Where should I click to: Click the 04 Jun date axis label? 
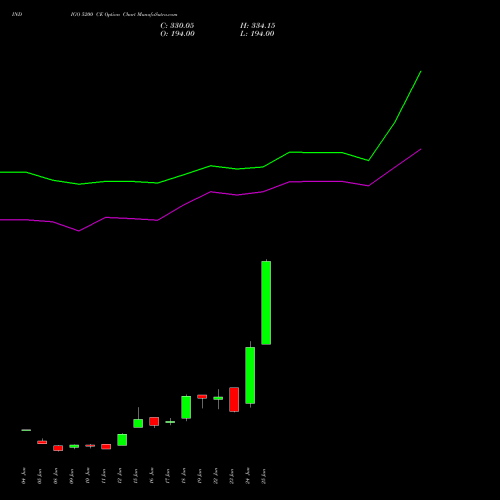(x=23, y=476)
